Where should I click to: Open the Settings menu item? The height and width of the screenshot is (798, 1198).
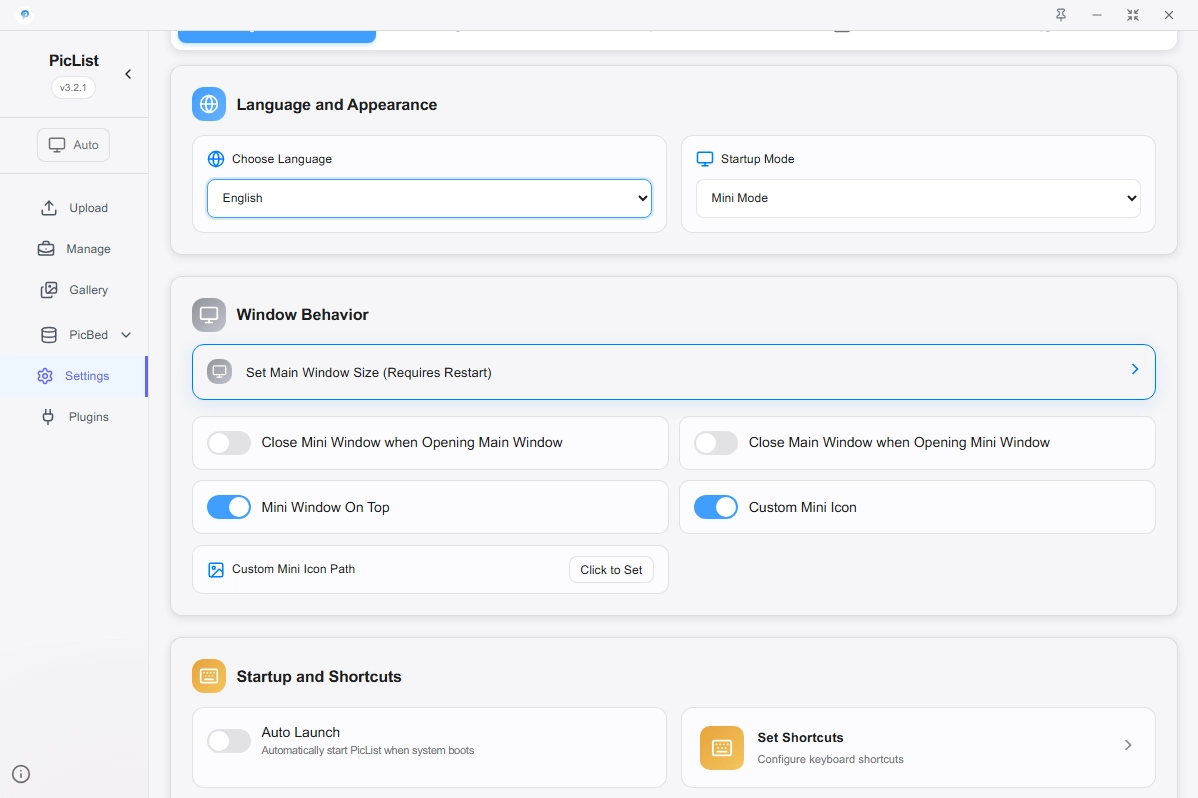click(x=86, y=376)
